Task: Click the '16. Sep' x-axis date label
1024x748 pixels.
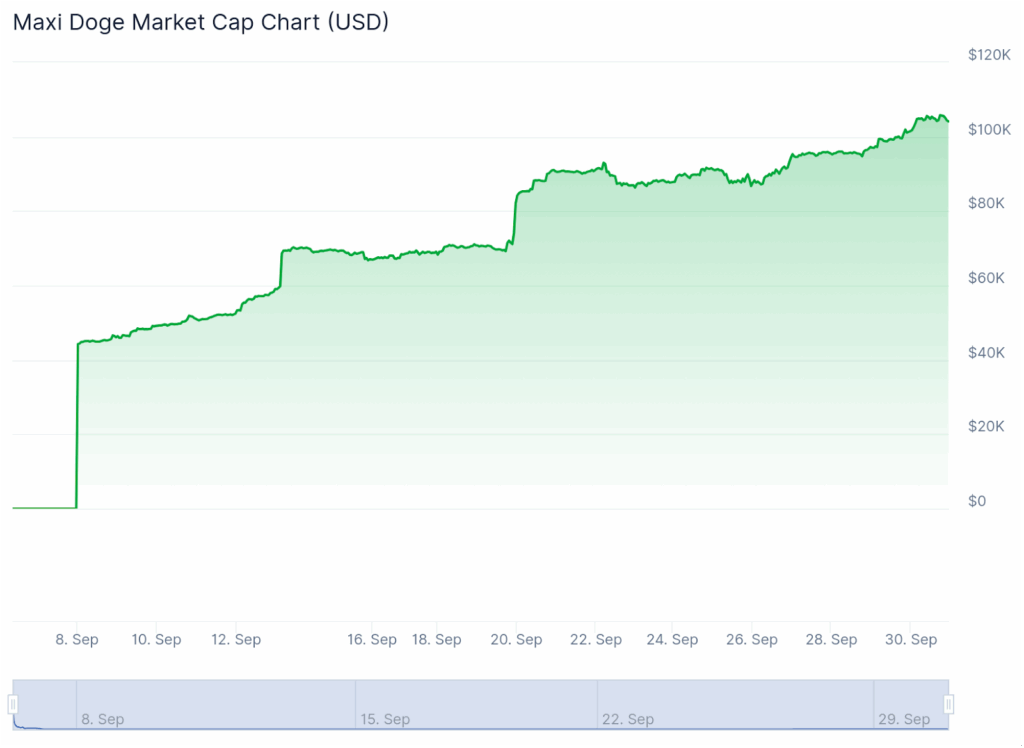Action: coord(372,639)
